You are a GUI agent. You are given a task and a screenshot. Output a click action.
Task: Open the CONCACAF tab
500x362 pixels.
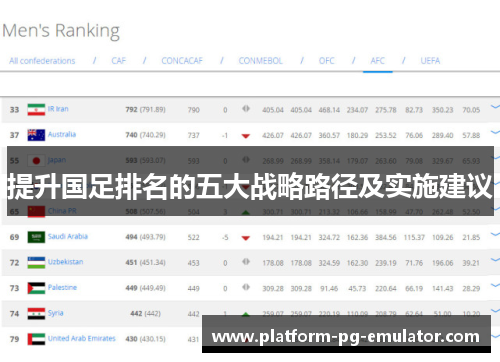pos(182,61)
